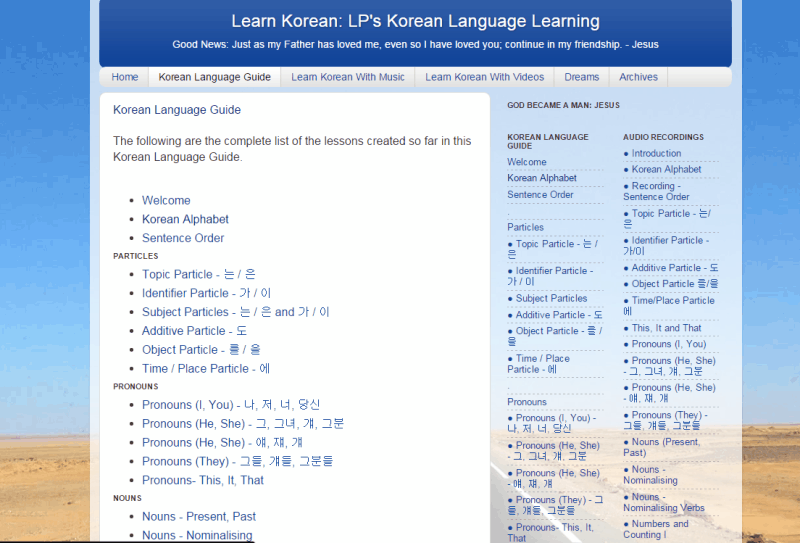This screenshot has height=543, width=800.
Task: Play Identifier Particle audio recording
Action: (666, 246)
